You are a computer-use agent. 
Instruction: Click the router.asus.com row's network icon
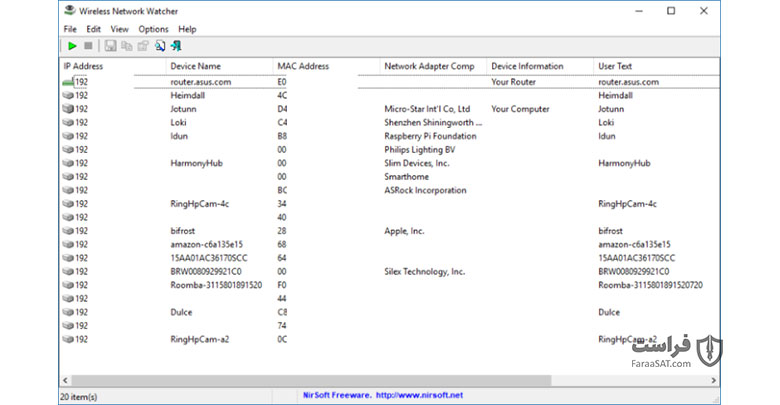coord(68,82)
